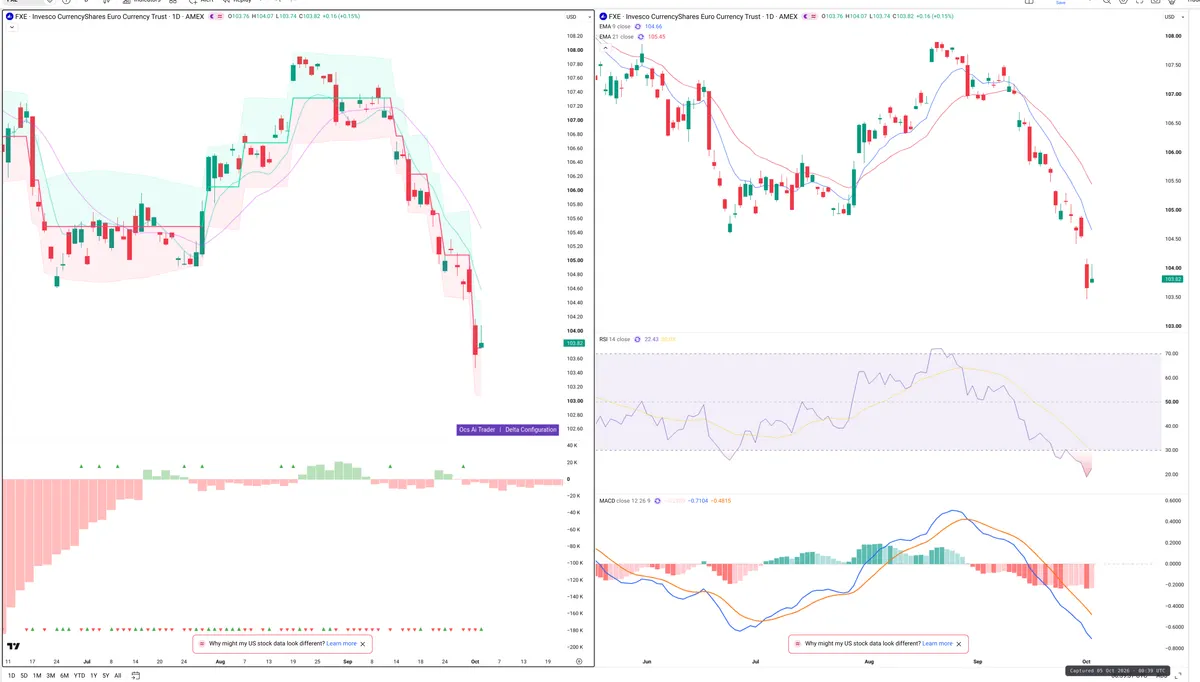Click FXE symbol title on right chart
1200x682 pixels.
coord(702,17)
